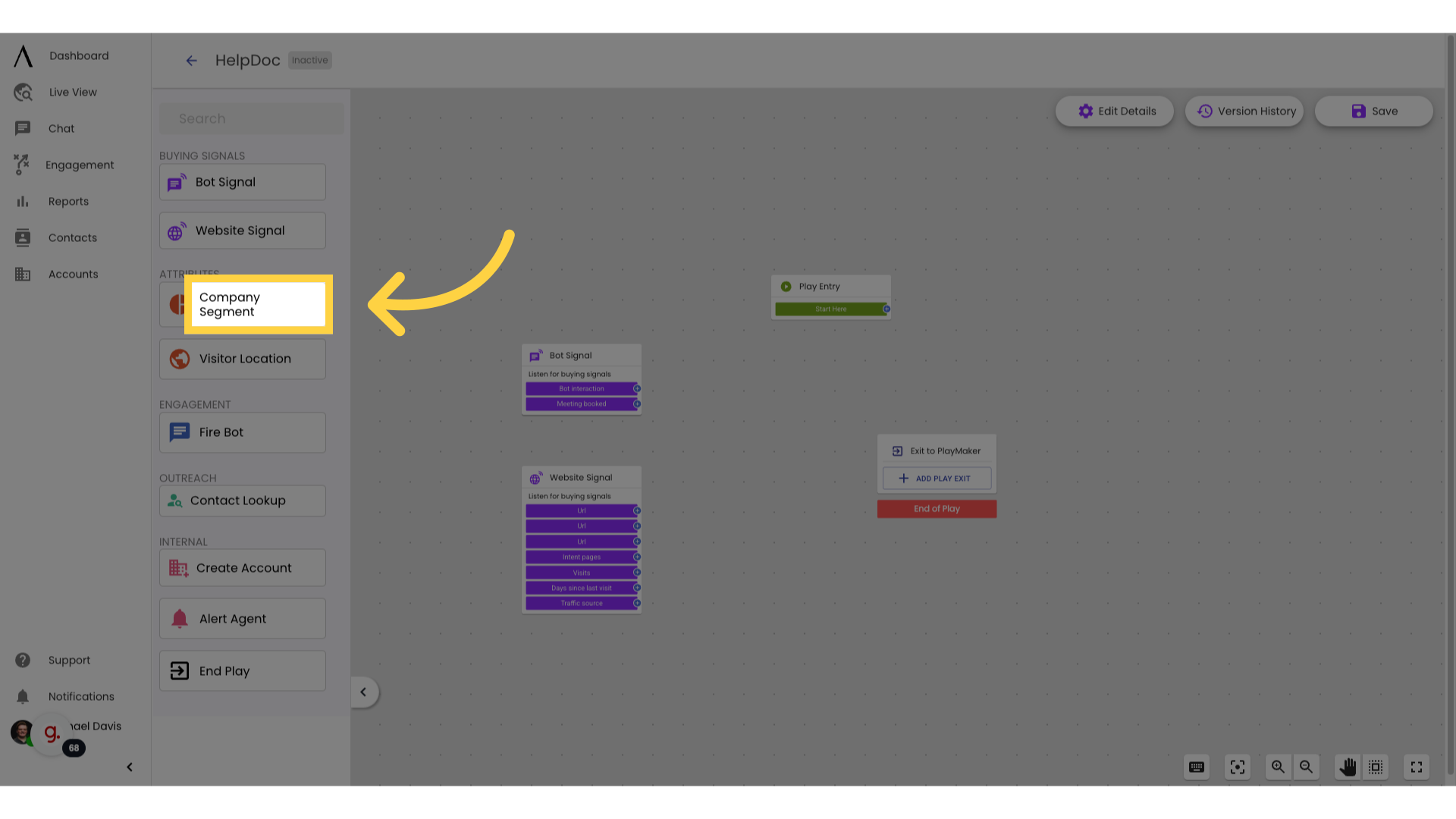The image size is (1456, 819).
Task: Click the Accounts building icon
Action: [x=23, y=275]
